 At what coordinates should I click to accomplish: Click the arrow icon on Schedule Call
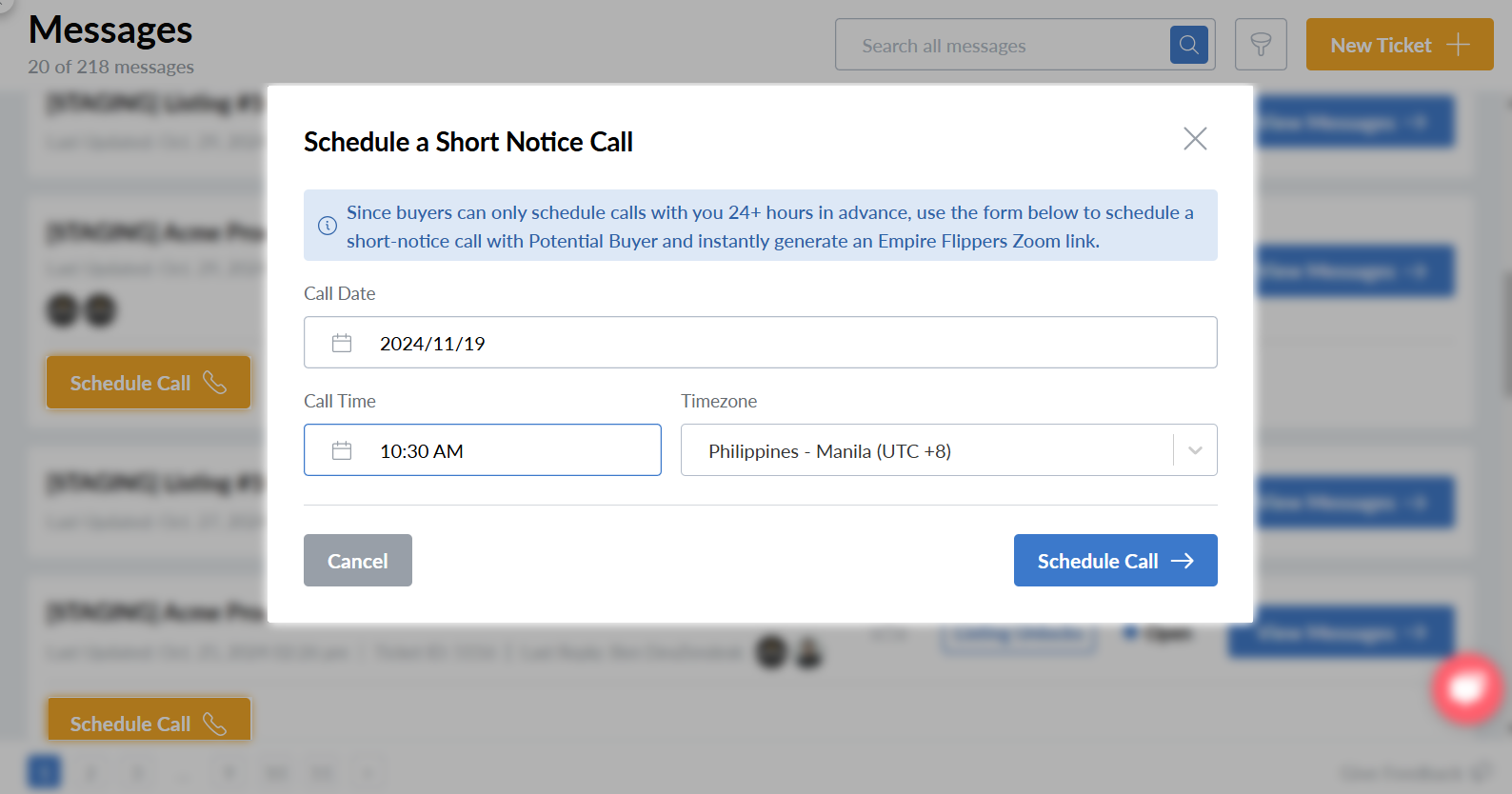[1183, 561]
